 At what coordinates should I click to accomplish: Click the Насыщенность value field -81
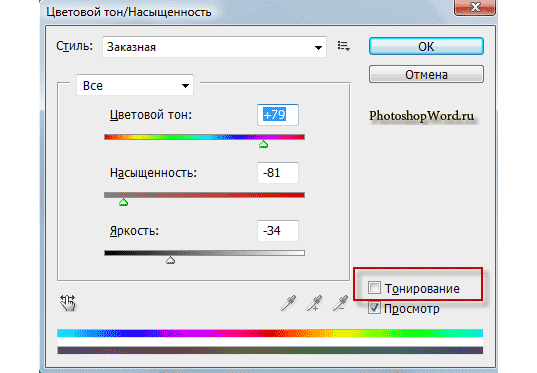(278, 173)
